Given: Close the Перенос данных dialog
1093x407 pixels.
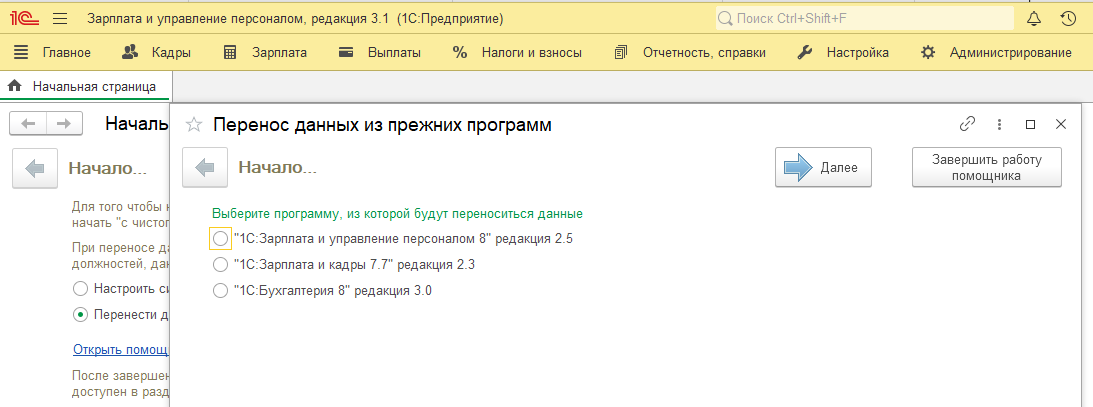Looking at the screenshot, I should [x=1061, y=124].
